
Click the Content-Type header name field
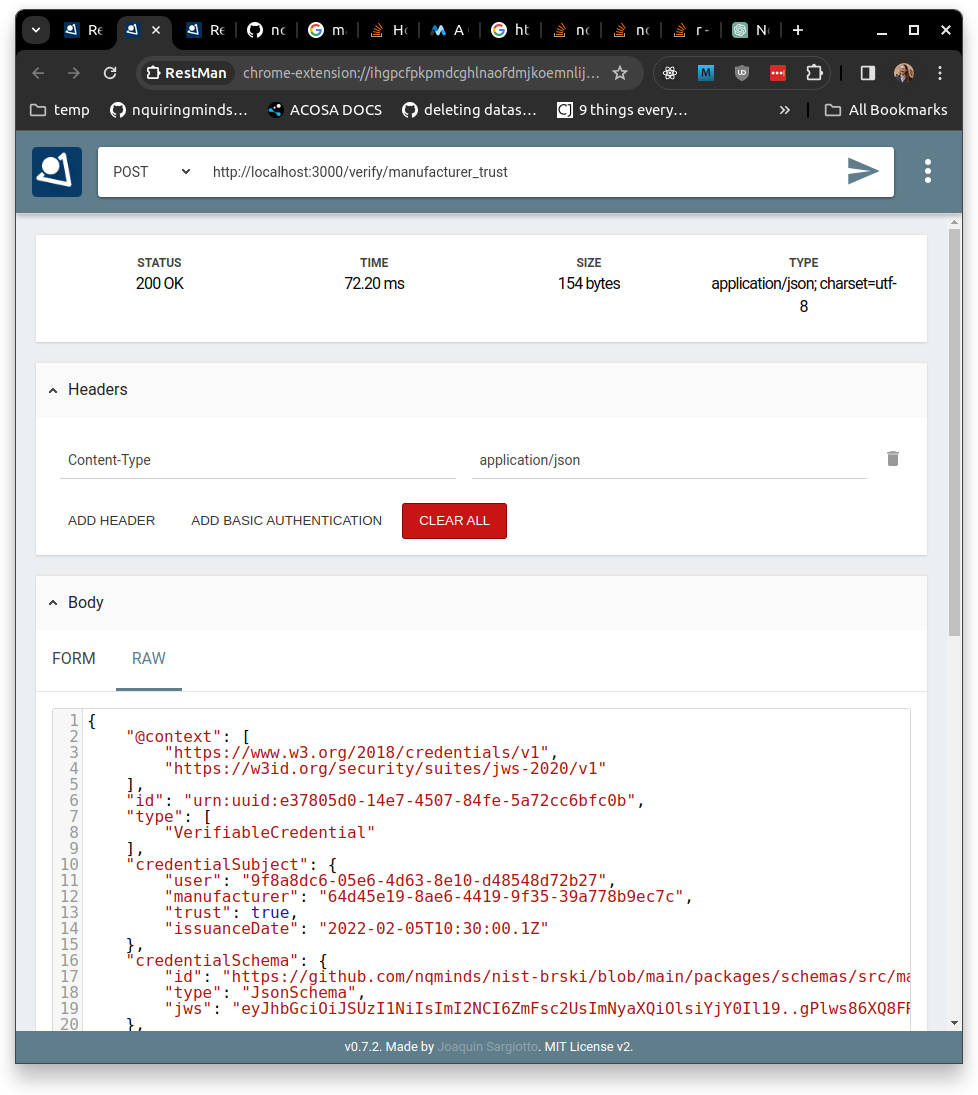[x=258, y=460]
